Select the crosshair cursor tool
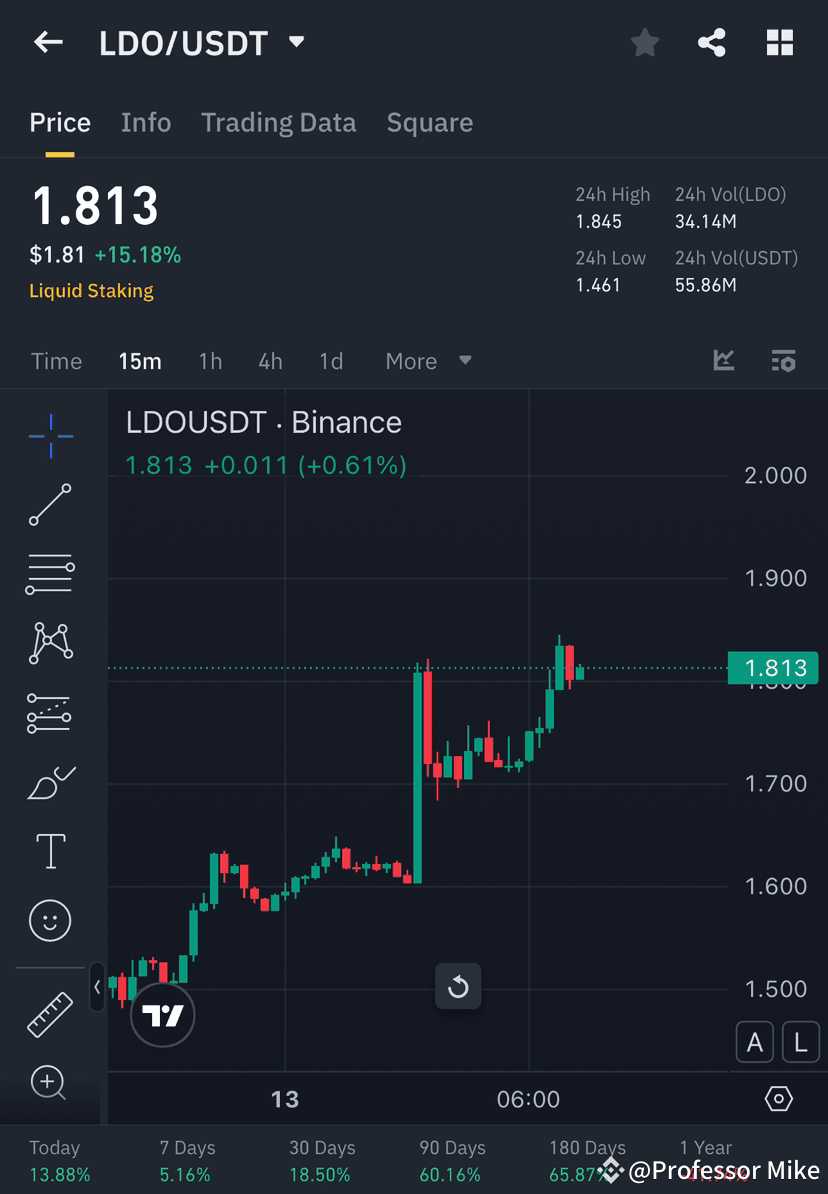This screenshot has height=1194, width=828. tap(50, 435)
